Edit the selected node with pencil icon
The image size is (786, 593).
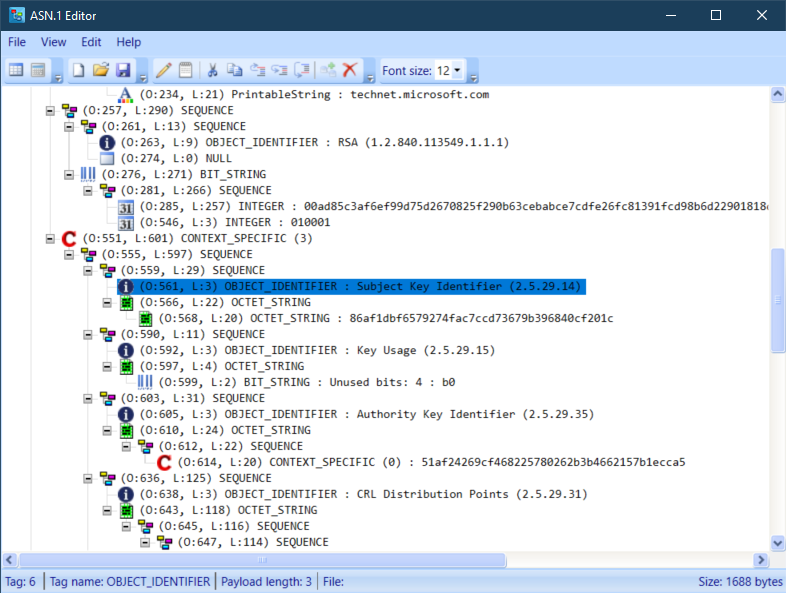pos(163,70)
